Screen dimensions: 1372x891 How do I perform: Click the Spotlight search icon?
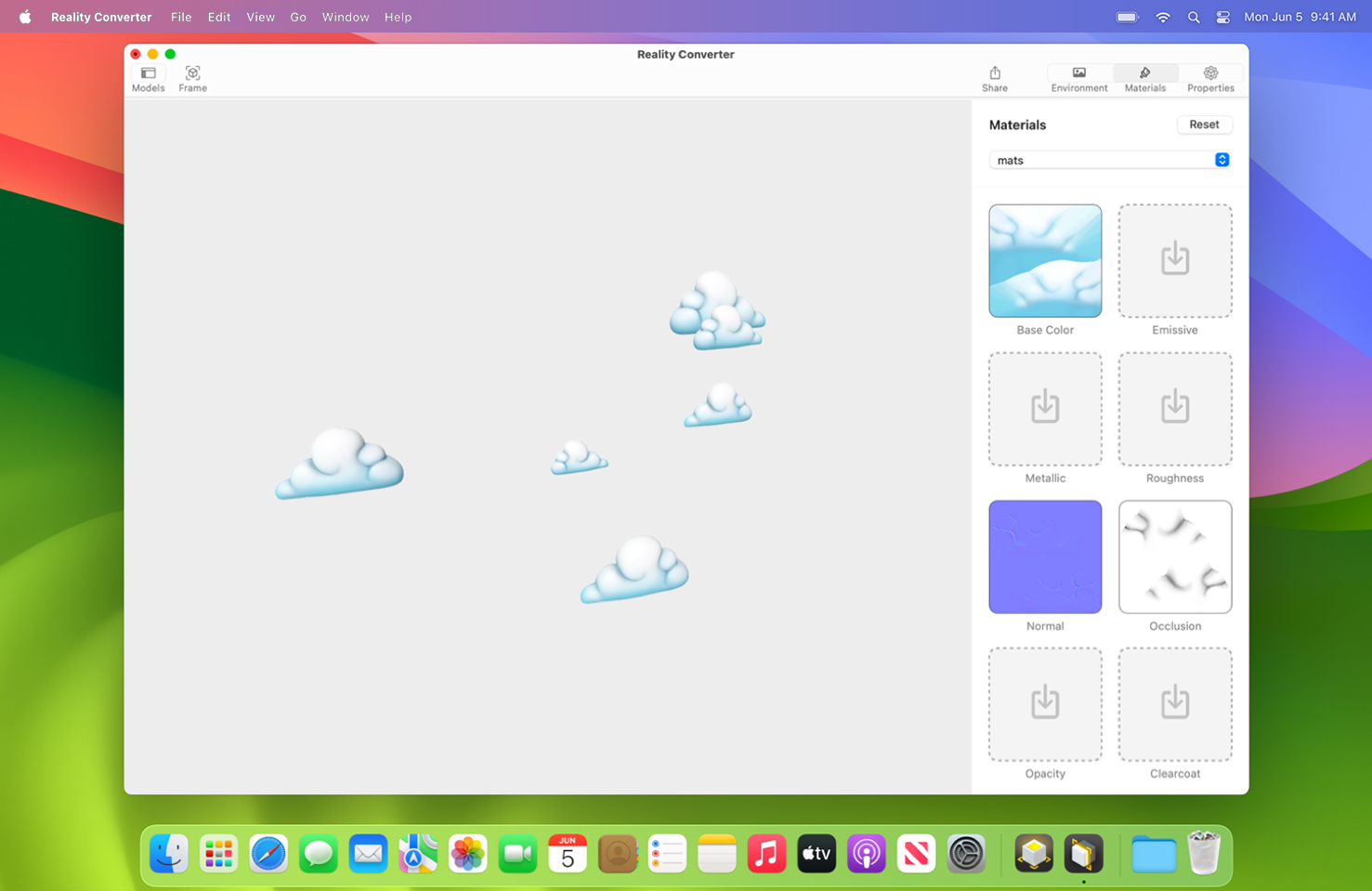click(1194, 17)
